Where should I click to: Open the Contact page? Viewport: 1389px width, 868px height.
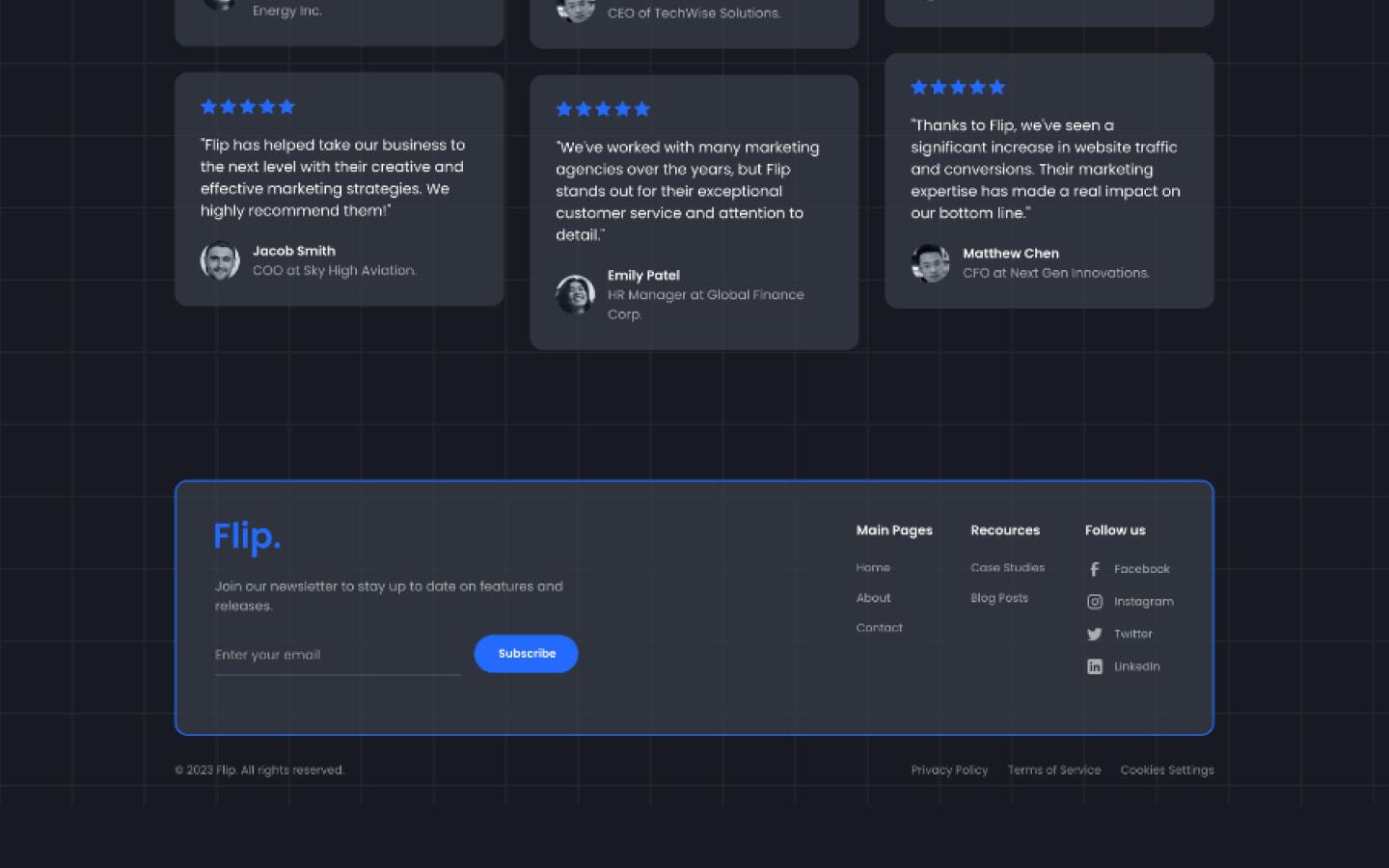[879, 627]
